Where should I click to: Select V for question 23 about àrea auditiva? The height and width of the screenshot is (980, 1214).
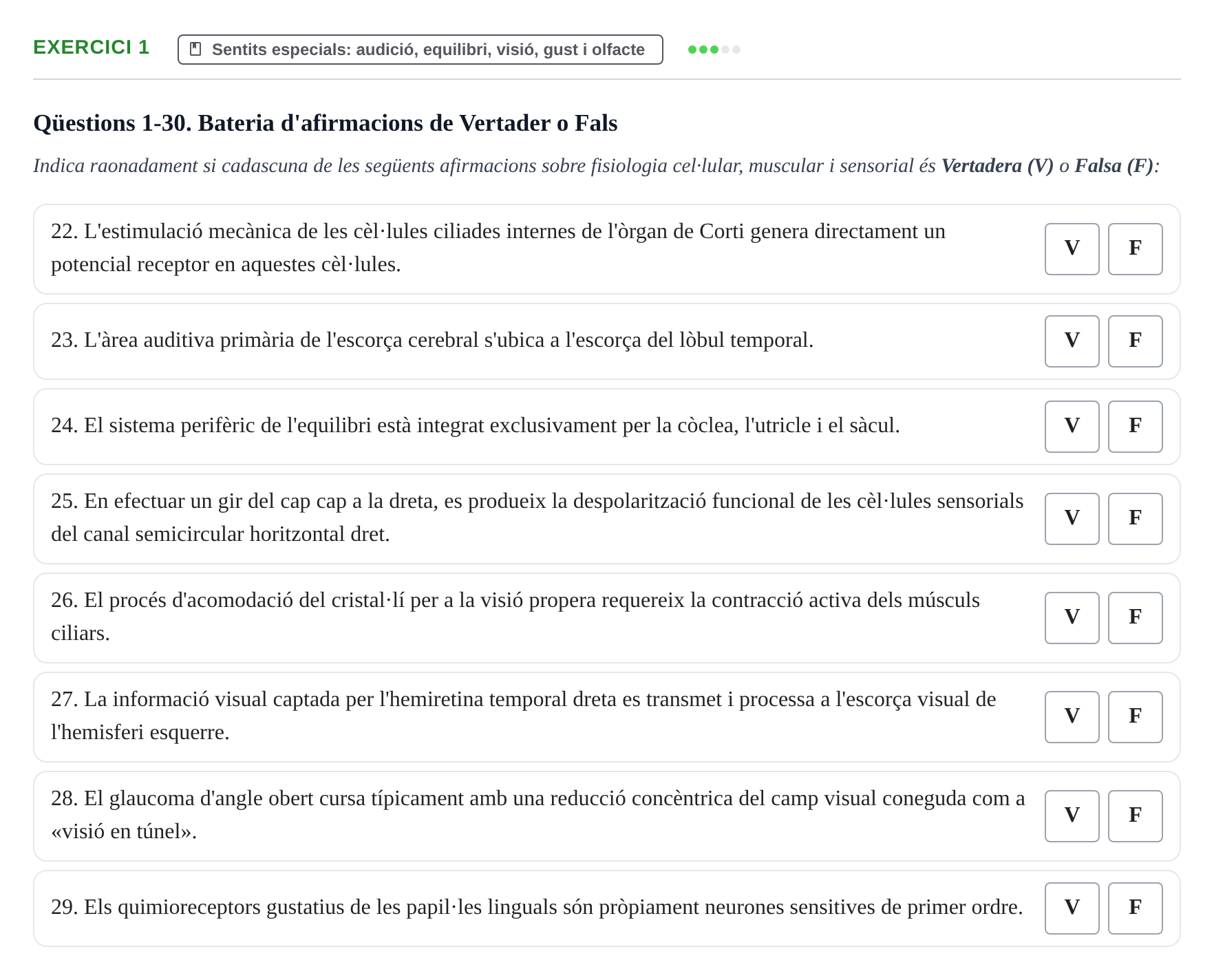1072,341
